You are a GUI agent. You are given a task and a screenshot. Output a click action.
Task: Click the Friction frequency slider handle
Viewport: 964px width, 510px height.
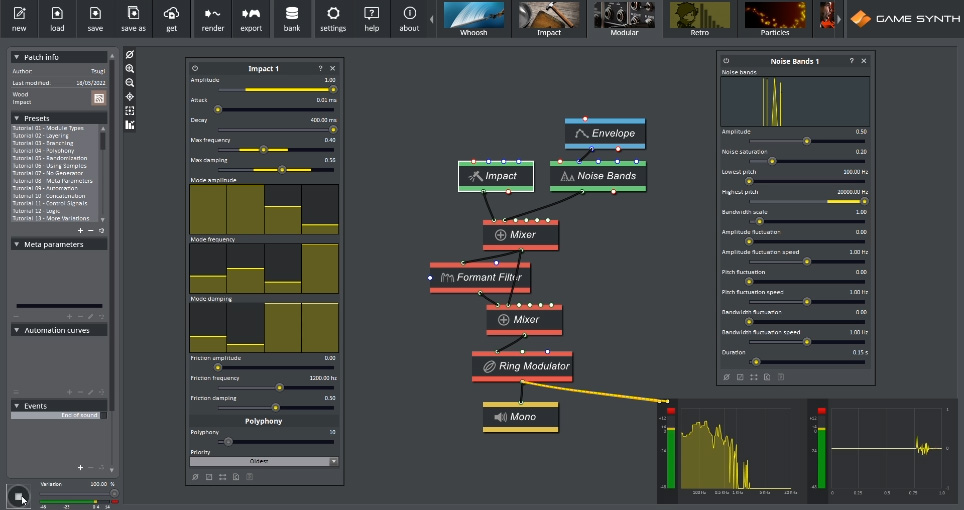(x=280, y=388)
